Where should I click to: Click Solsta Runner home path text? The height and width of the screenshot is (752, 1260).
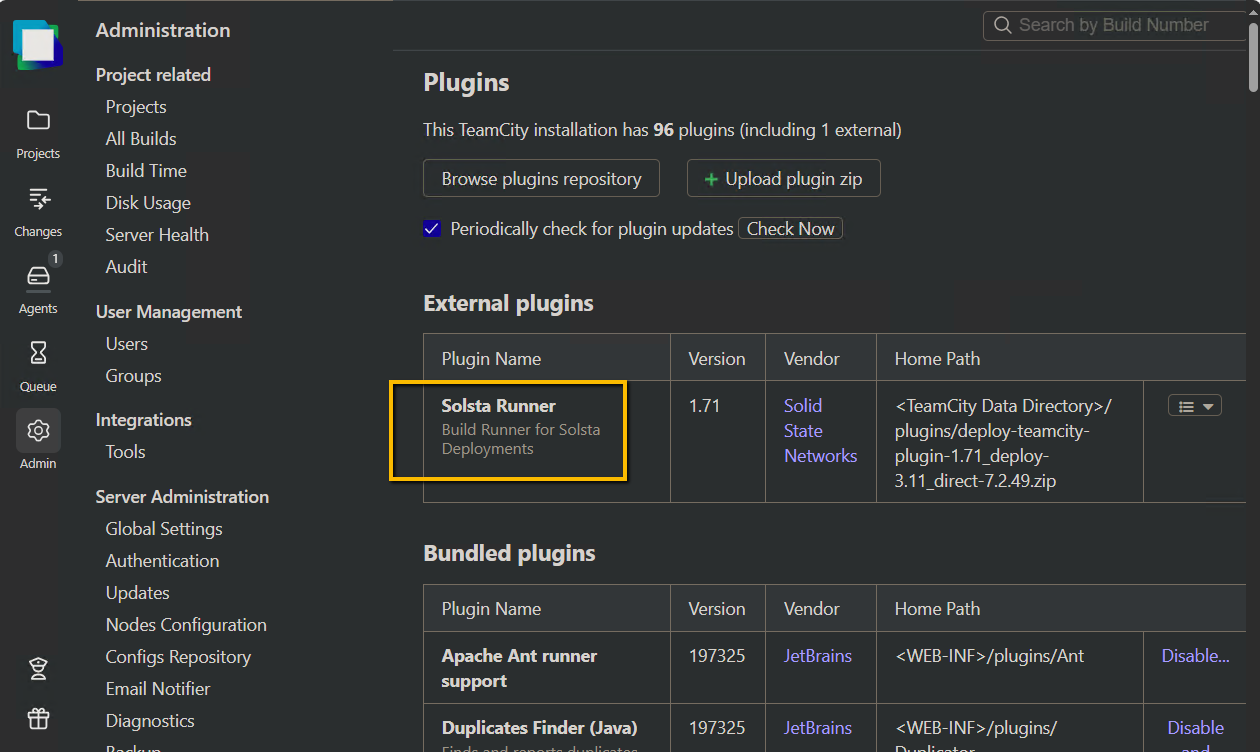1003,443
